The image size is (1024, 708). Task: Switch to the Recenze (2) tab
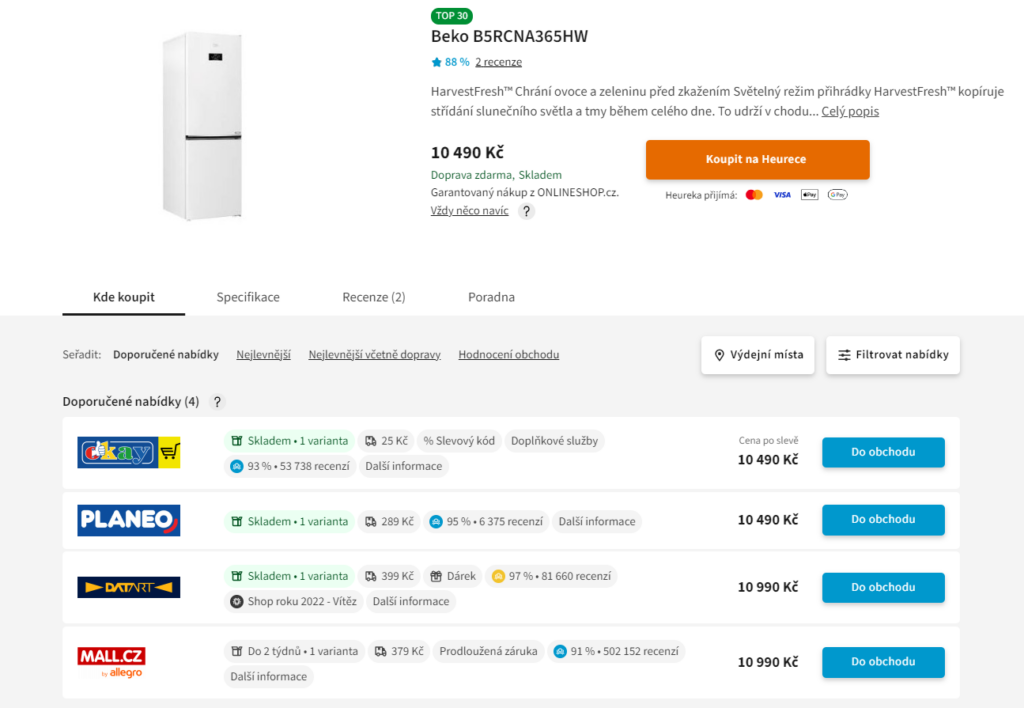tap(374, 297)
